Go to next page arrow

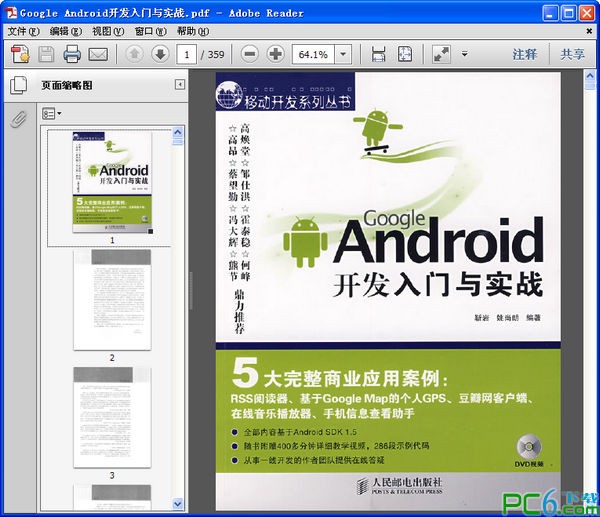coord(160,54)
